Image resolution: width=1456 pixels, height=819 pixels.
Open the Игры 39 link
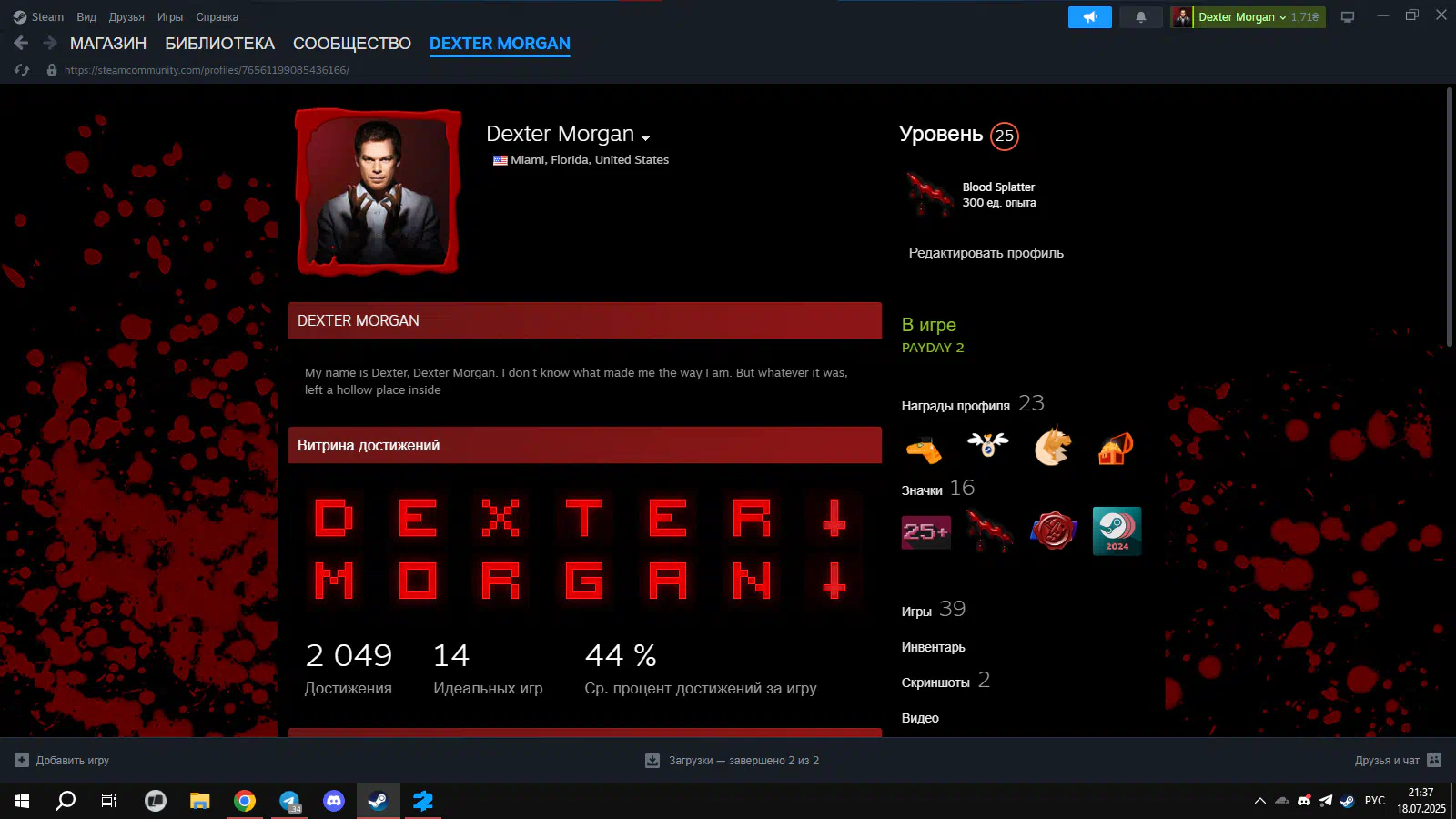point(934,610)
